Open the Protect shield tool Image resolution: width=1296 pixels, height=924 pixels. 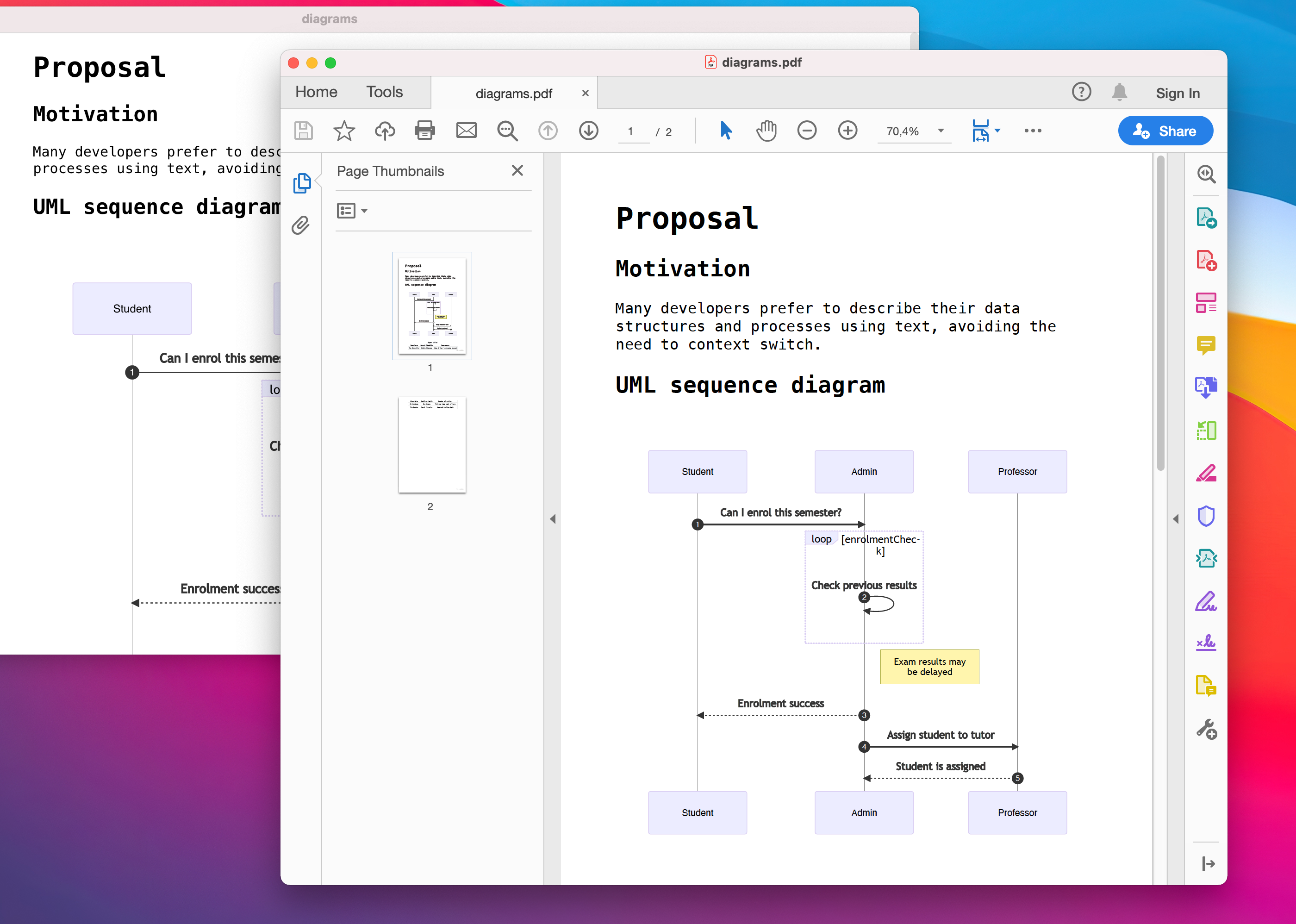pos(1206,516)
